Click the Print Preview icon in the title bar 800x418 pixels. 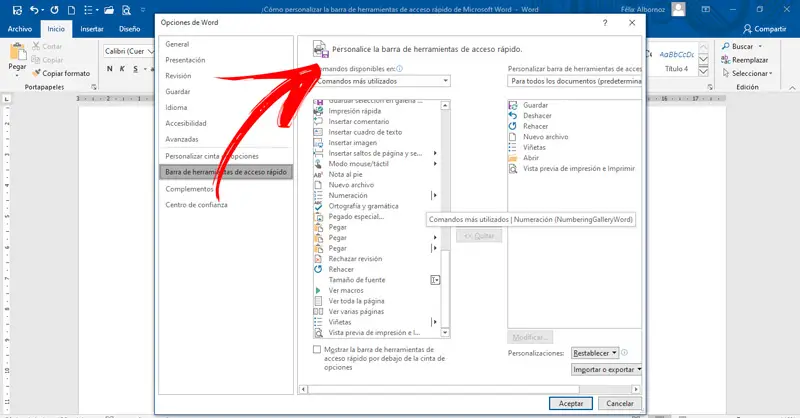point(126,10)
